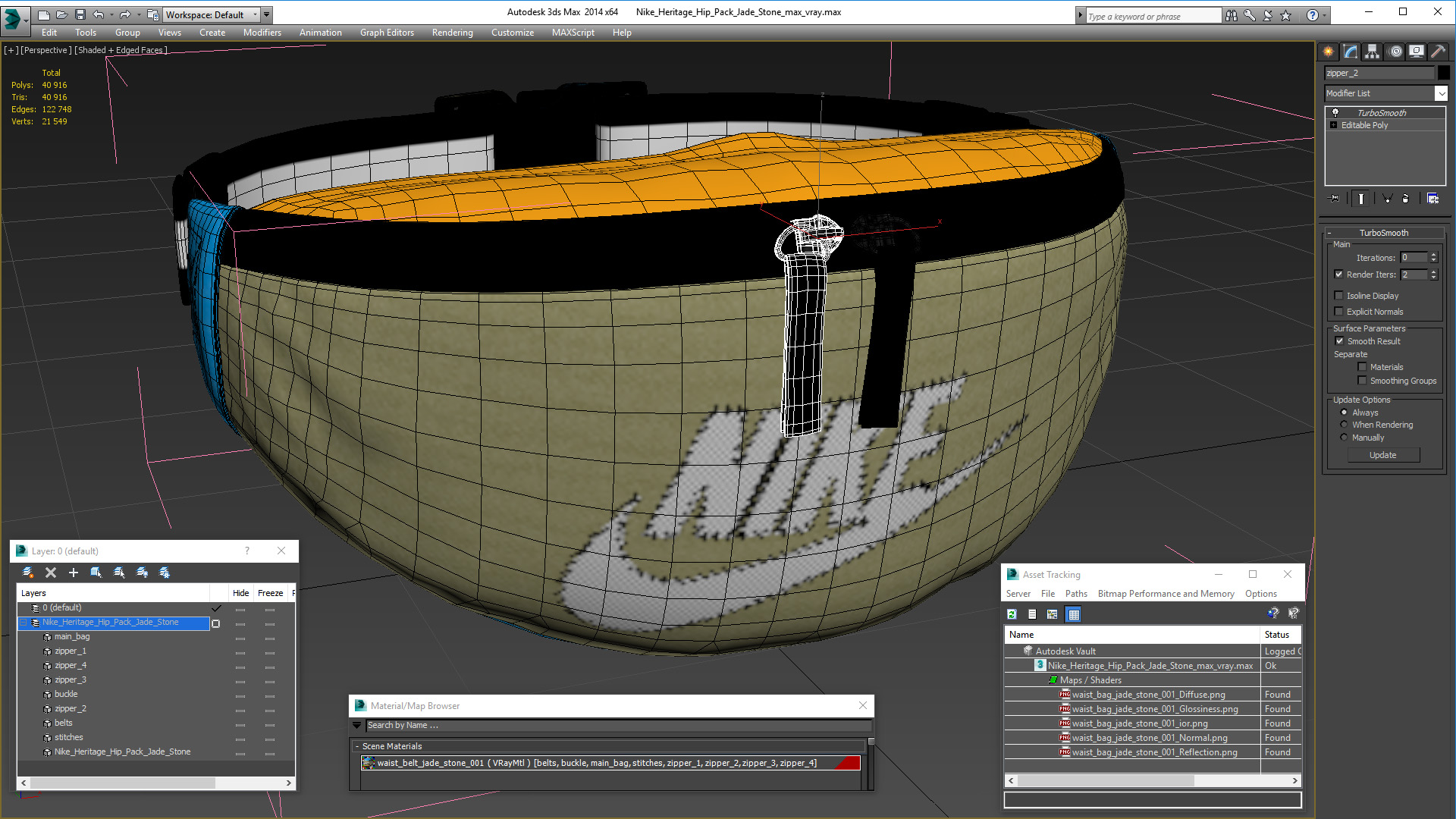1456x819 pixels.
Task: Click Refresh icon in Asset Tracking toolbar
Action: pyautogui.click(x=1012, y=614)
